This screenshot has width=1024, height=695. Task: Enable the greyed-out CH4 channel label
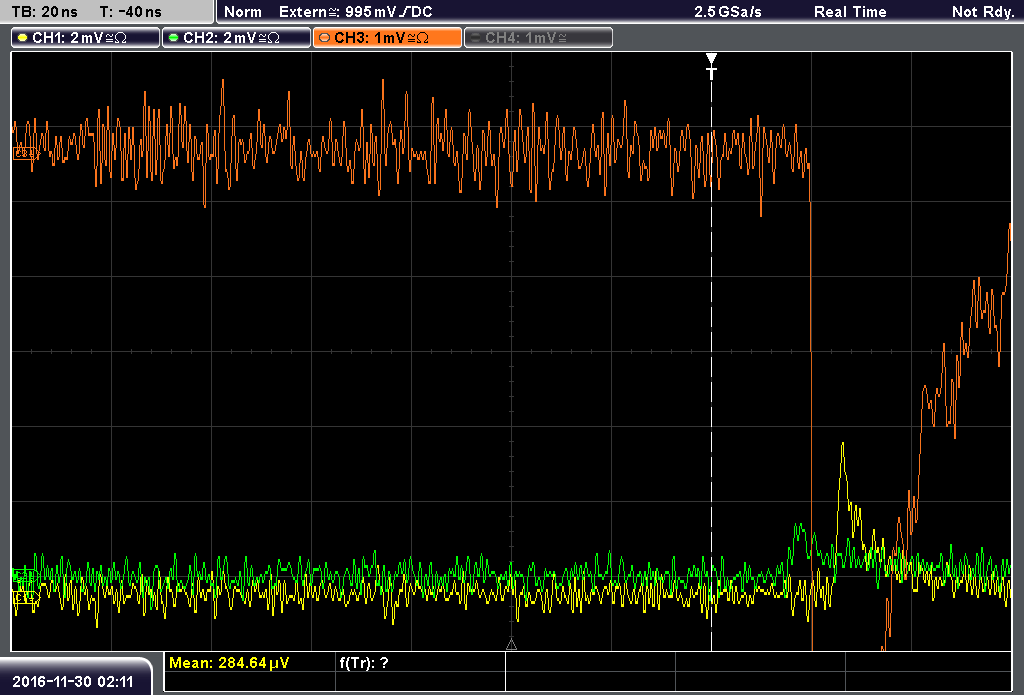[539, 38]
